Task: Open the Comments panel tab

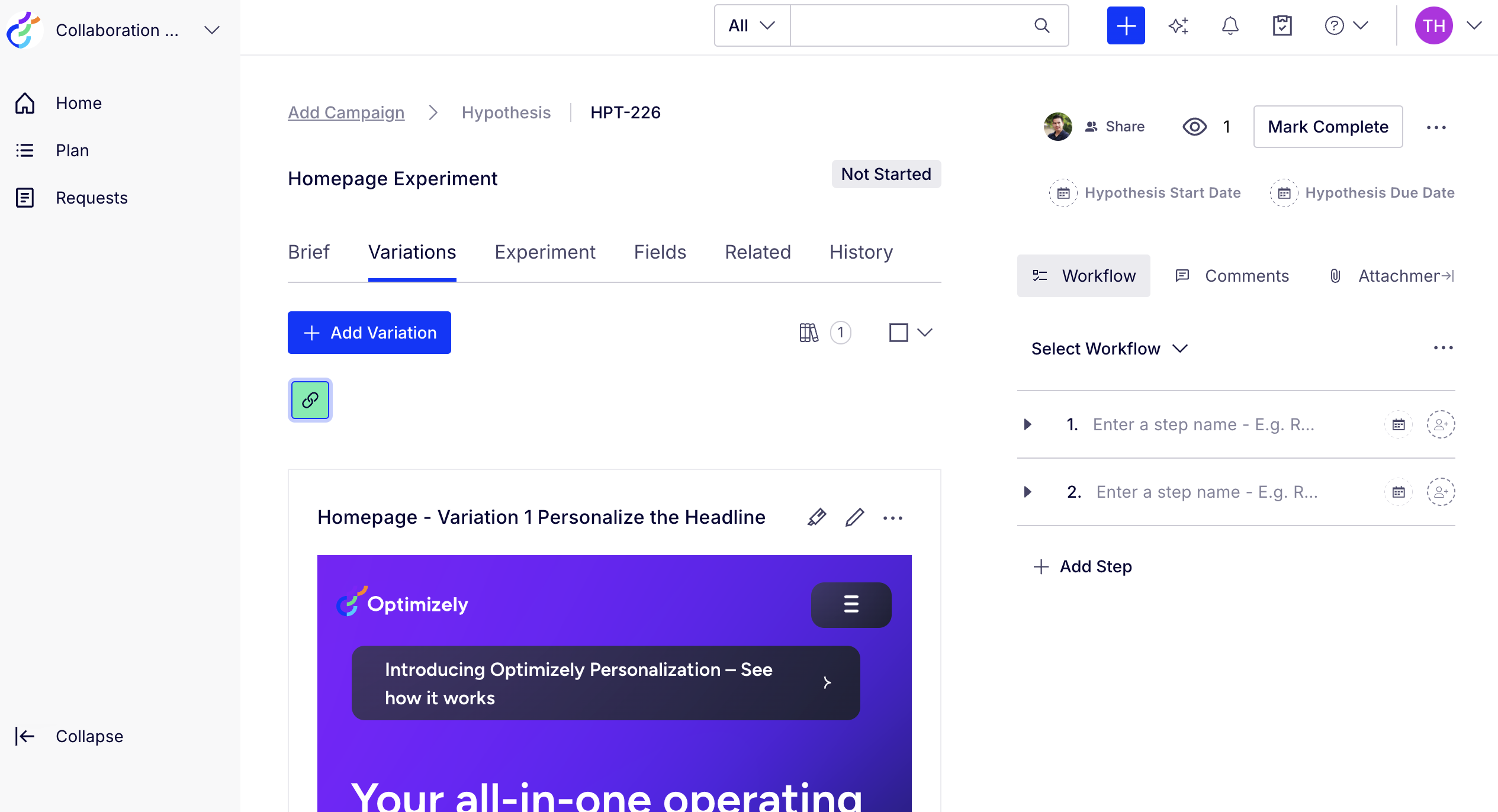Action: [x=1232, y=276]
